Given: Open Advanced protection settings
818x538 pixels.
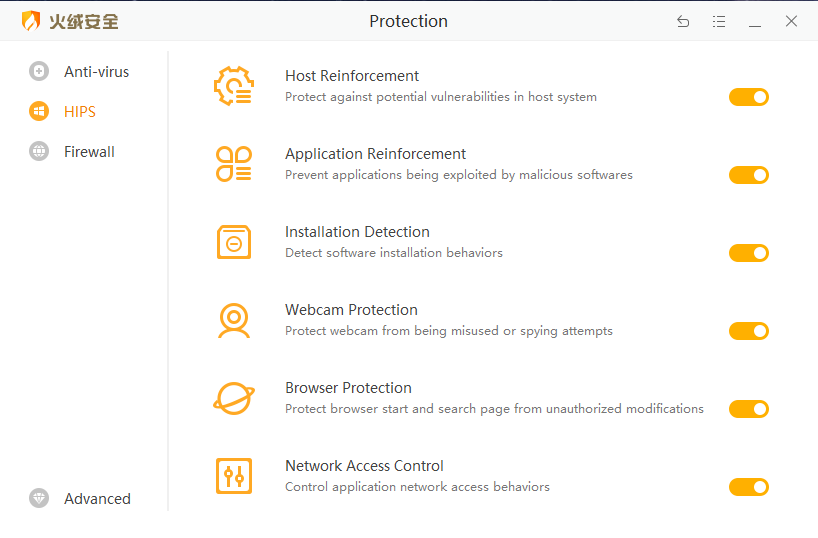Looking at the screenshot, I should 97,499.
